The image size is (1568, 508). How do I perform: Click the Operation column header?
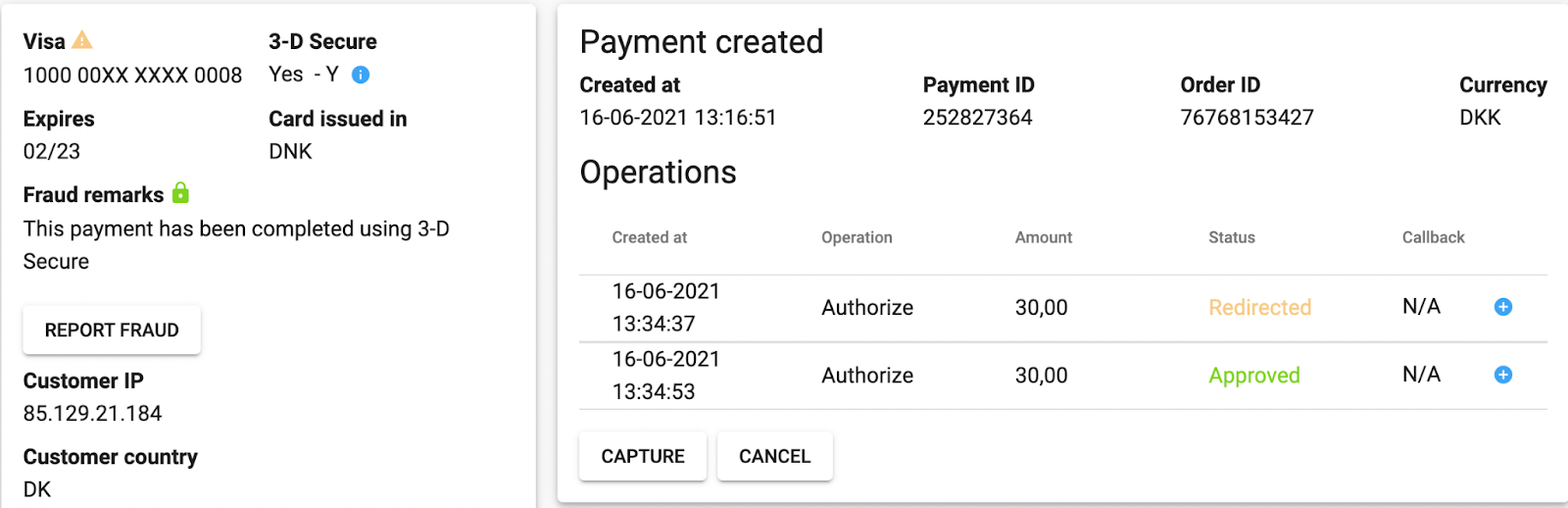[x=857, y=237]
